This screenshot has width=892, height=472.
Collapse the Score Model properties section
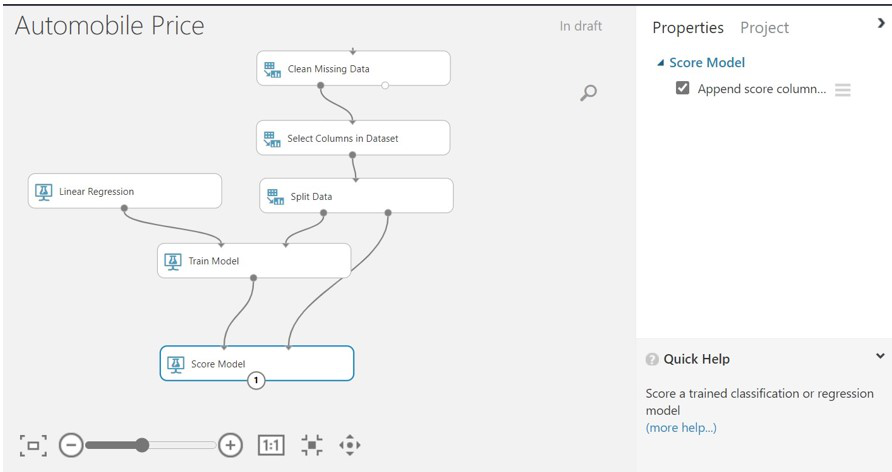[660, 63]
